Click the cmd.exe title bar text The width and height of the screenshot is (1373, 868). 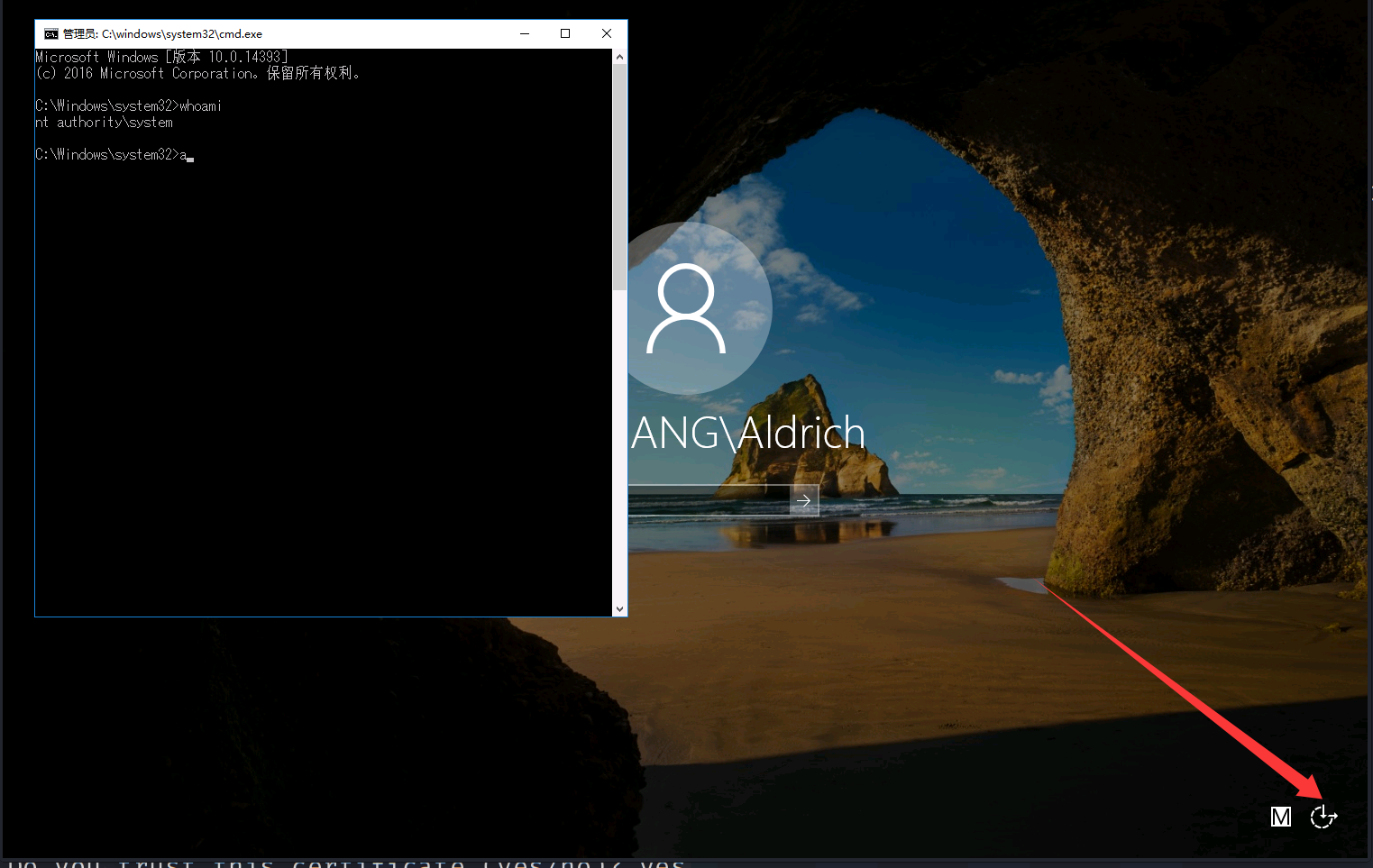point(163,34)
